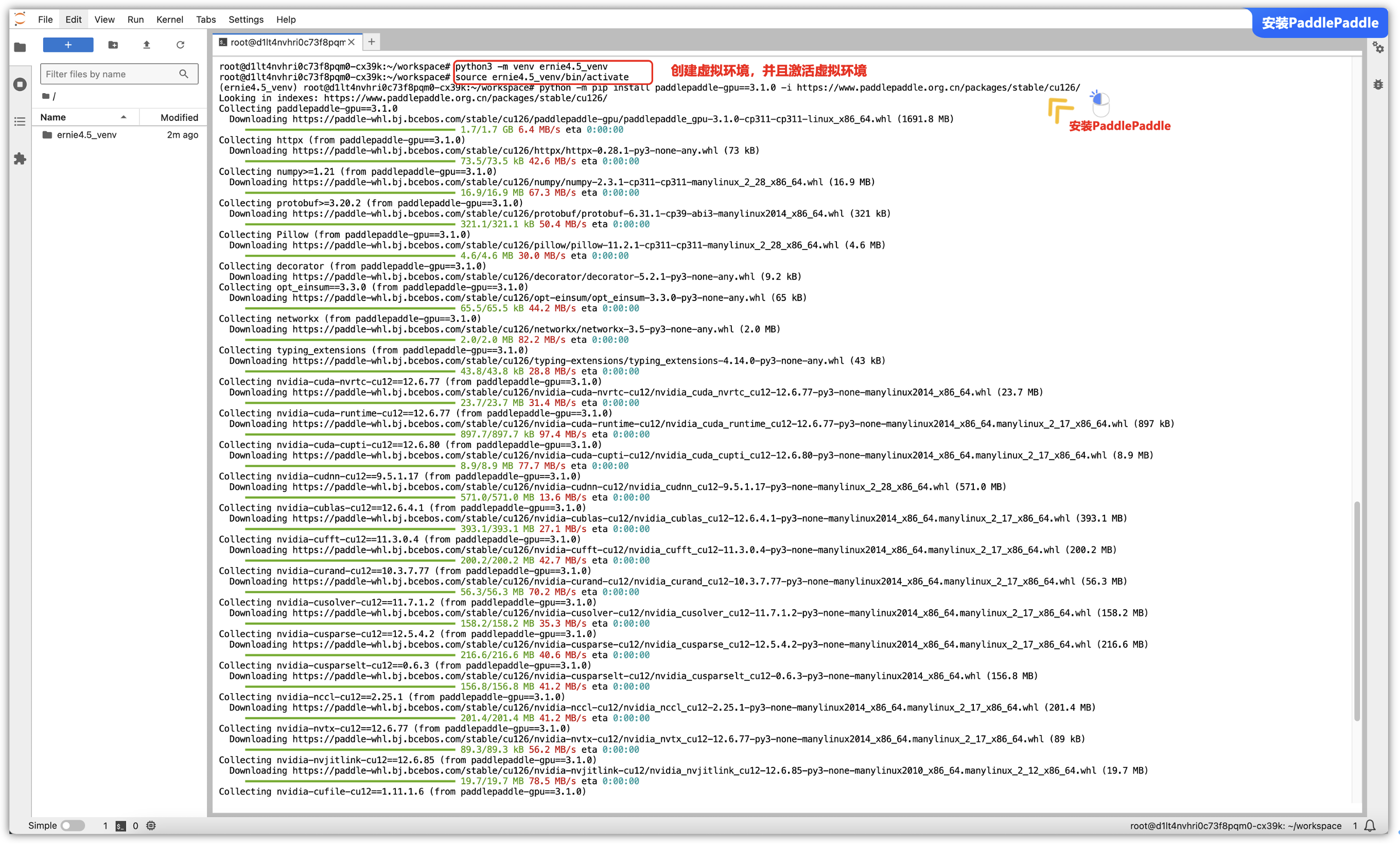Click the terminal icon in status bar
The width and height of the screenshot is (1400, 845).
(120, 825)
